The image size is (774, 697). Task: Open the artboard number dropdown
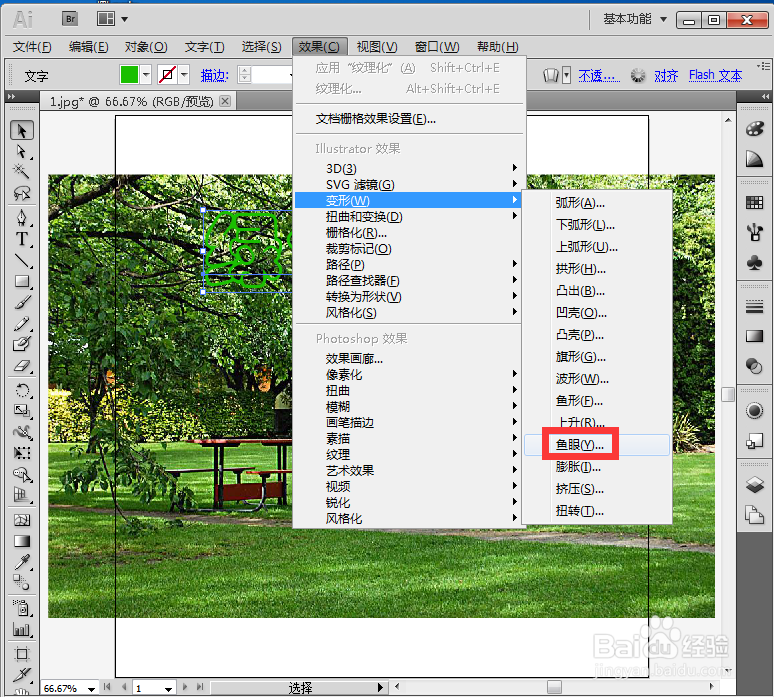(168, 688)
